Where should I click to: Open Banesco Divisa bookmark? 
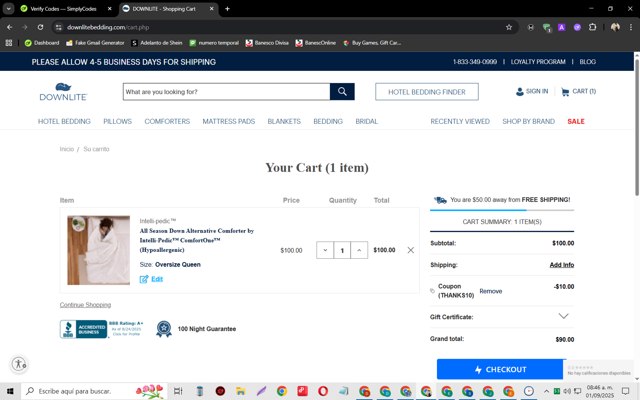[267, 43]
